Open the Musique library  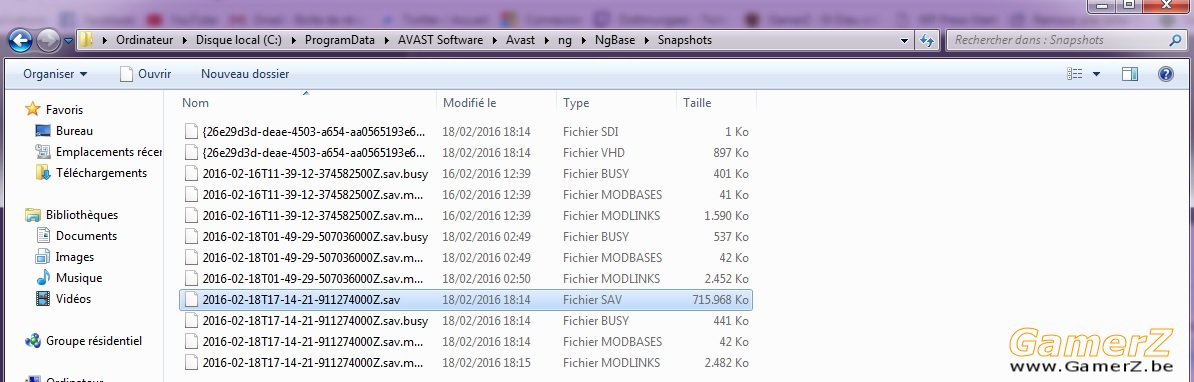(78, 278)
